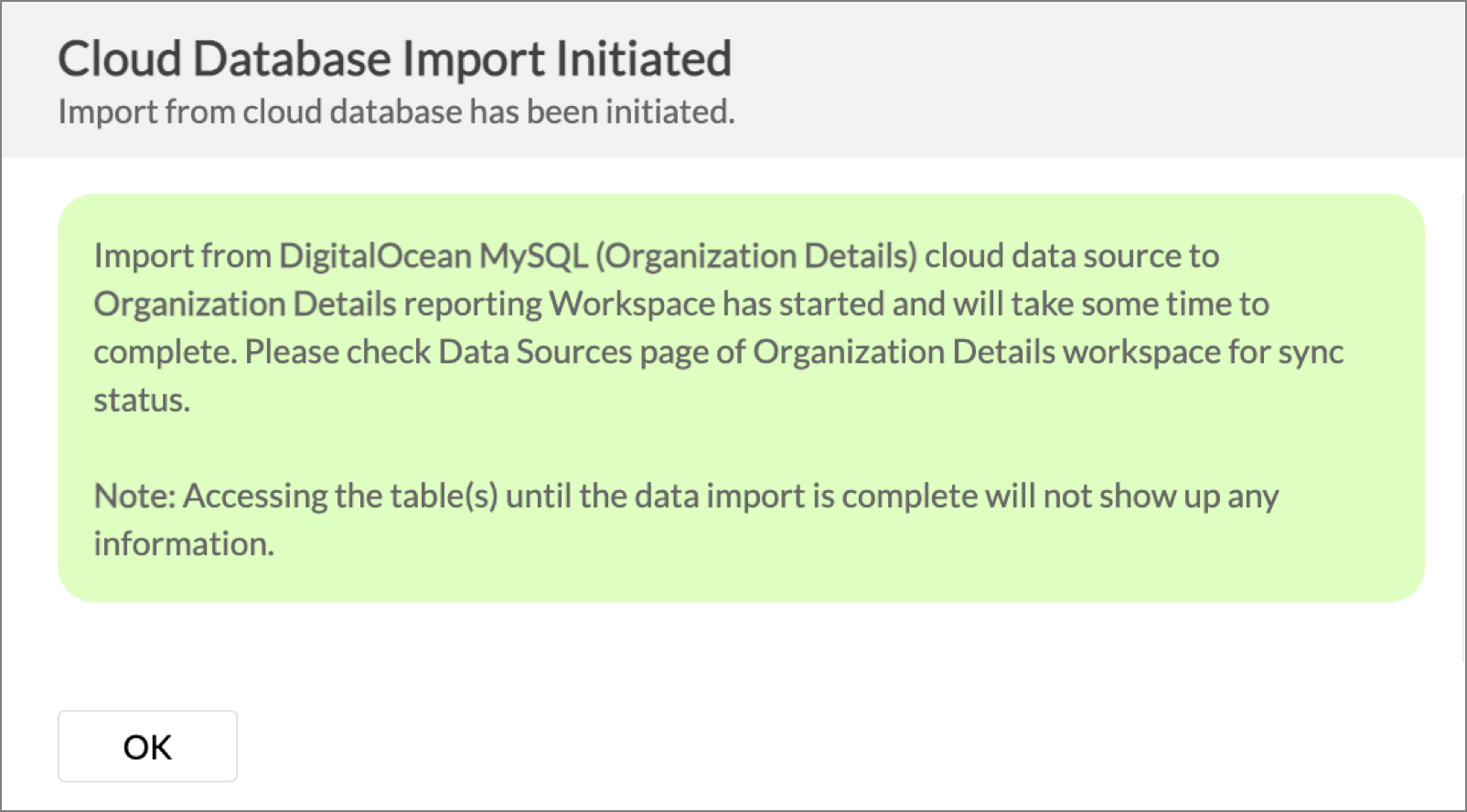Select the DigitalOcean MySQL source name text
This screenshot has height=812, width=1467.
(x=434, y=256)
